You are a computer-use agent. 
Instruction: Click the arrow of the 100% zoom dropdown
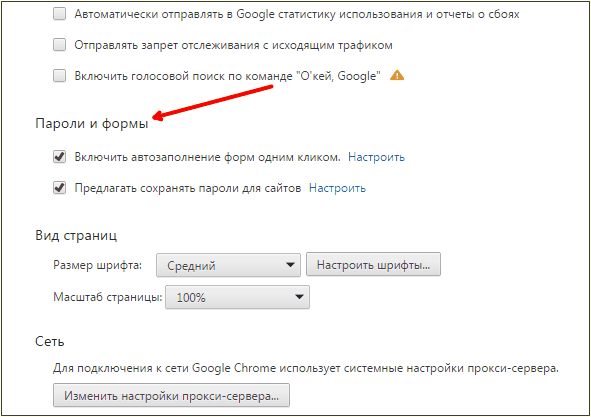(299, 297)
